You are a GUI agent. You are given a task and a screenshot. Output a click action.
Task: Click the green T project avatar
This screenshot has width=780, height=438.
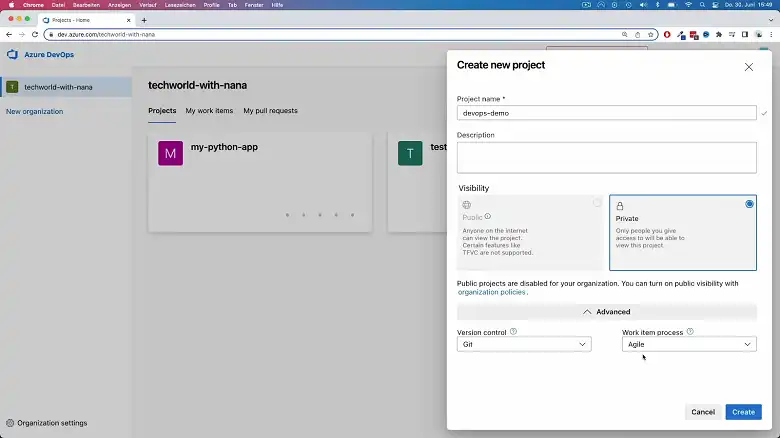click(x=410, y=153)
